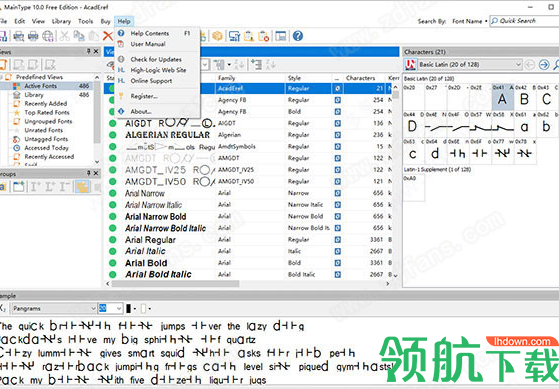Click the font list horizontal scrollbar
The image size is (559, 389).
pyautogui.click(x=175, y=284)
